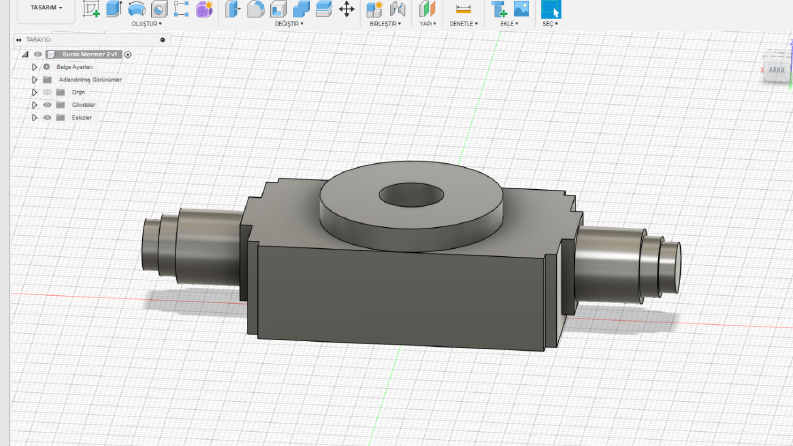Select the Adlandırılmış Görünümler row
793x446 pixels.
[x=90, y=79]
